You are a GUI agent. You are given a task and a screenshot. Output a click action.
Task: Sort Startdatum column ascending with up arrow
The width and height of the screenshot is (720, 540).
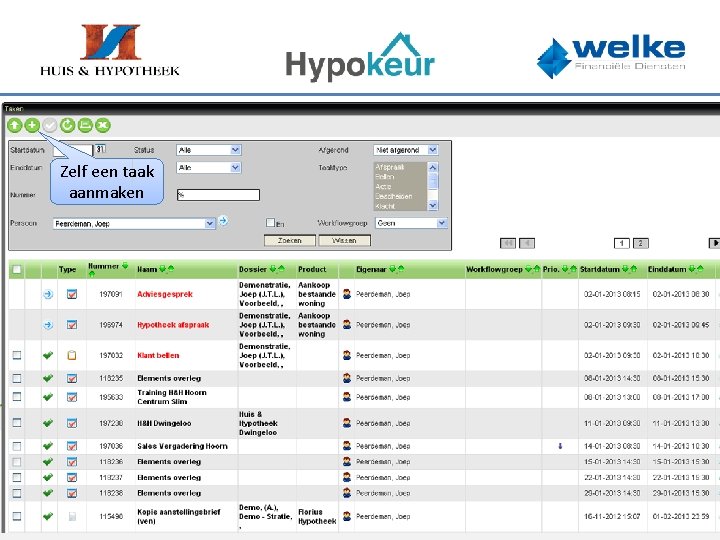(x=634, y=269)
